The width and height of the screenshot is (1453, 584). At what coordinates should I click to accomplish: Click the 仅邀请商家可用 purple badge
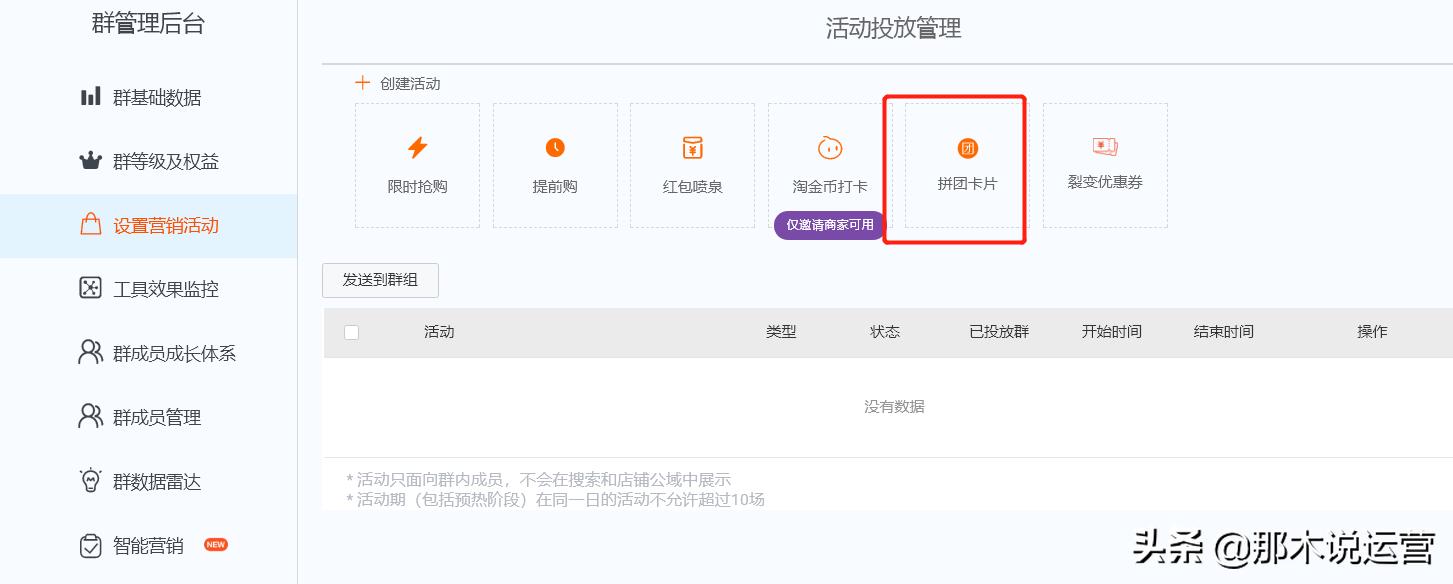point(829,226)
